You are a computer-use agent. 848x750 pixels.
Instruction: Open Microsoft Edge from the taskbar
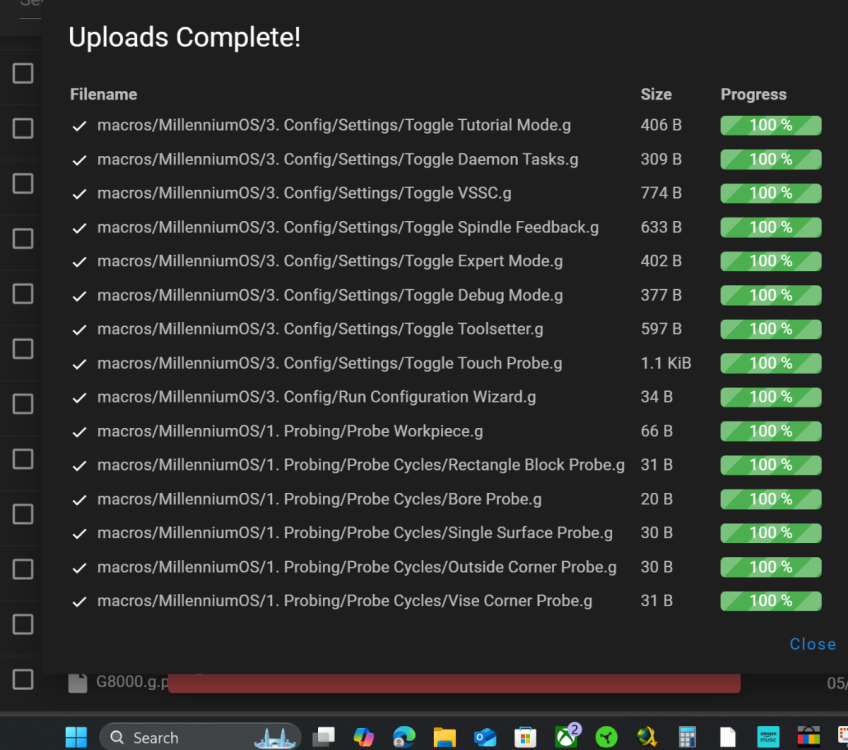coord(404,736)
